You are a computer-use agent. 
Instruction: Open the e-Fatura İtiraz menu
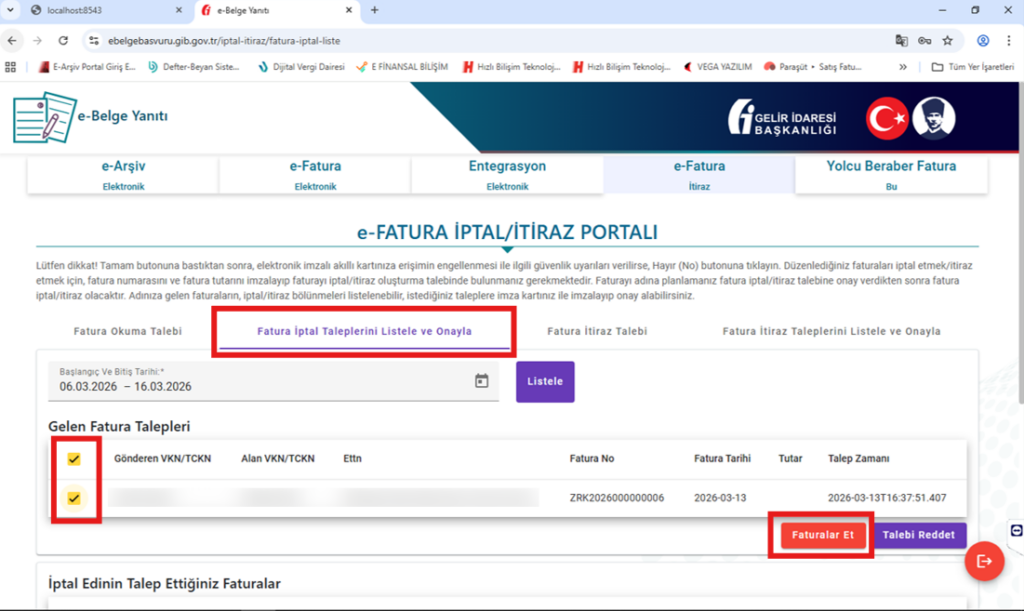click(699, 174)
